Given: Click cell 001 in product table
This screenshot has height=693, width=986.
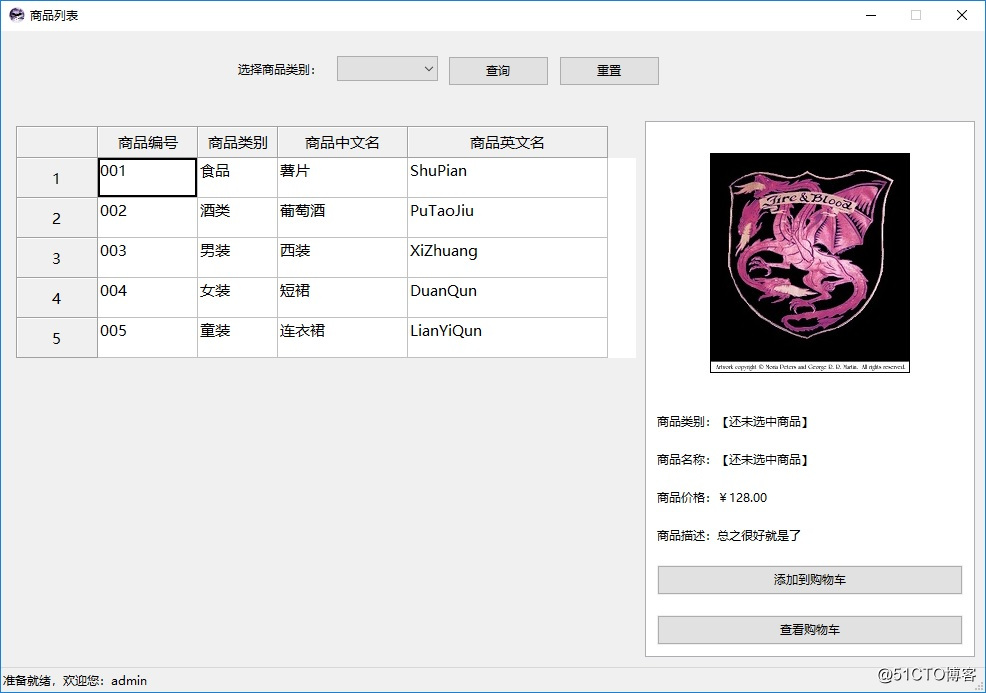Looking at the screenshot, I should tap(148, 177).
